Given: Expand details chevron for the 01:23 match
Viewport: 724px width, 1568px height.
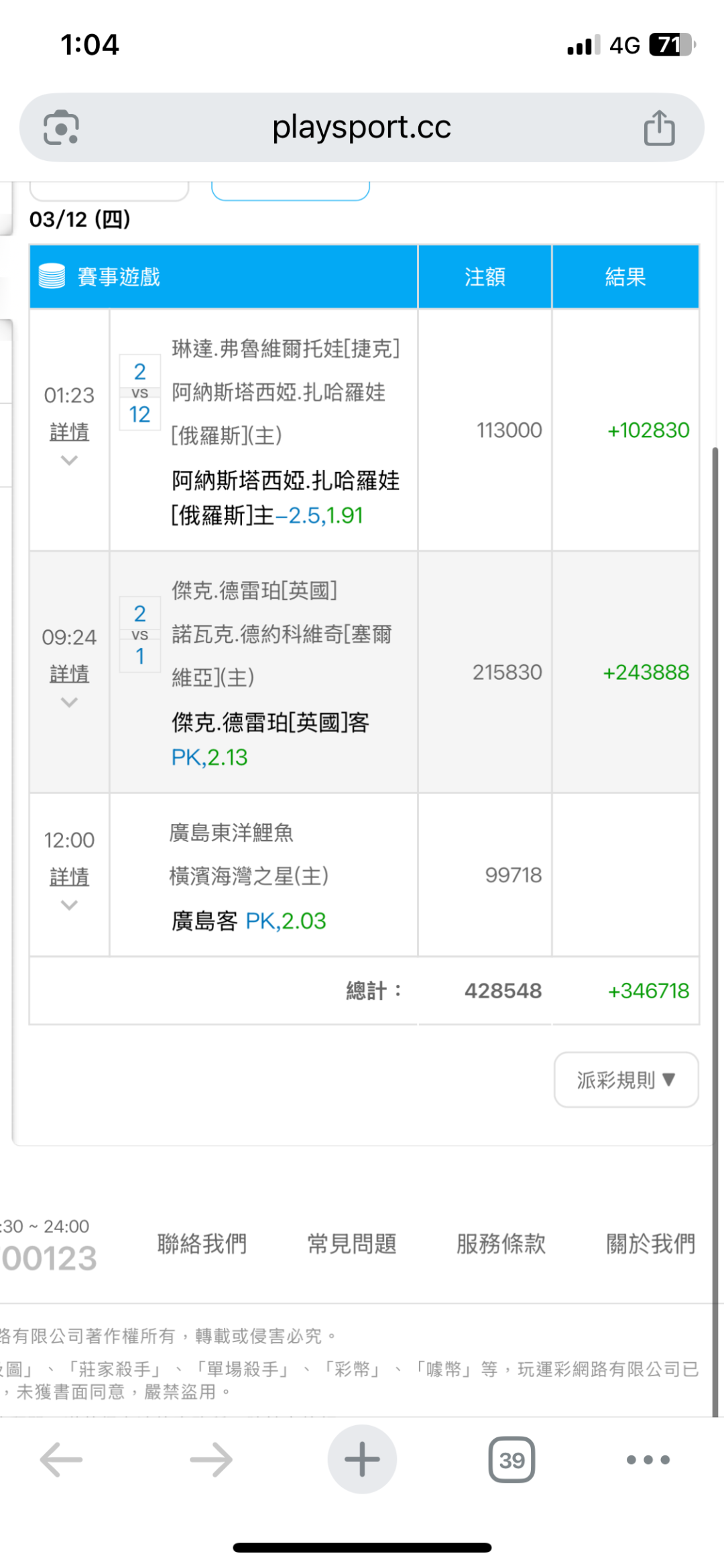Looking at the screenshot, I should [x=69, y=461].
